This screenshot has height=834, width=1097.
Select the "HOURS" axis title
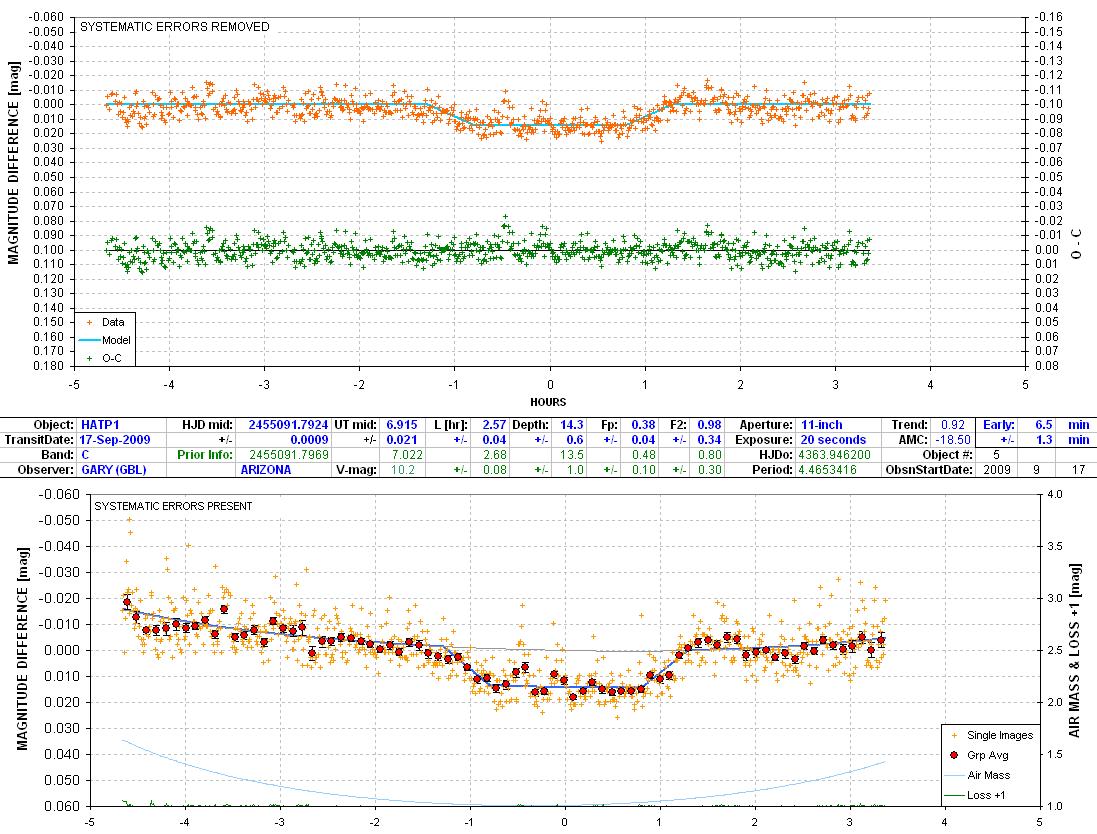click(548, 402)
